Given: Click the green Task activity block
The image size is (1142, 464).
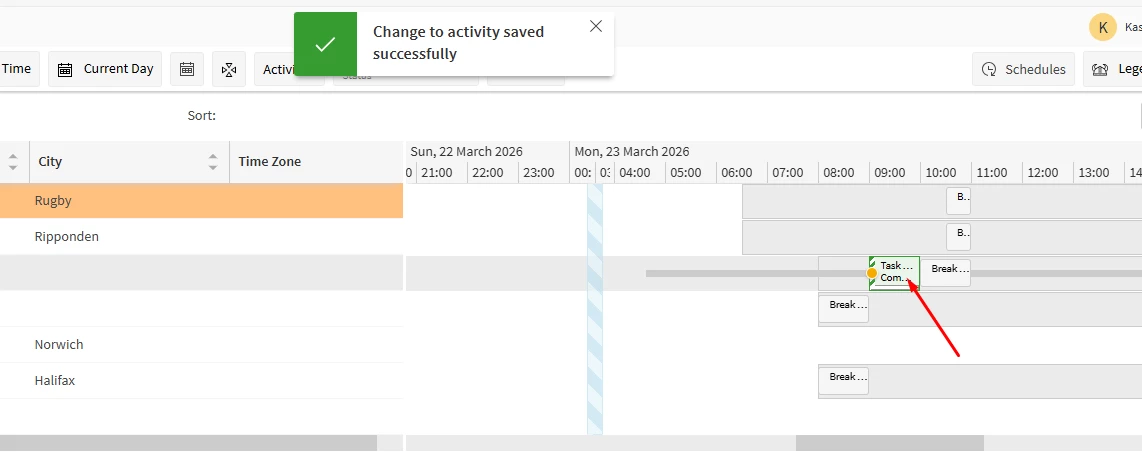Looking at the screenshot, I should (897, 272).
